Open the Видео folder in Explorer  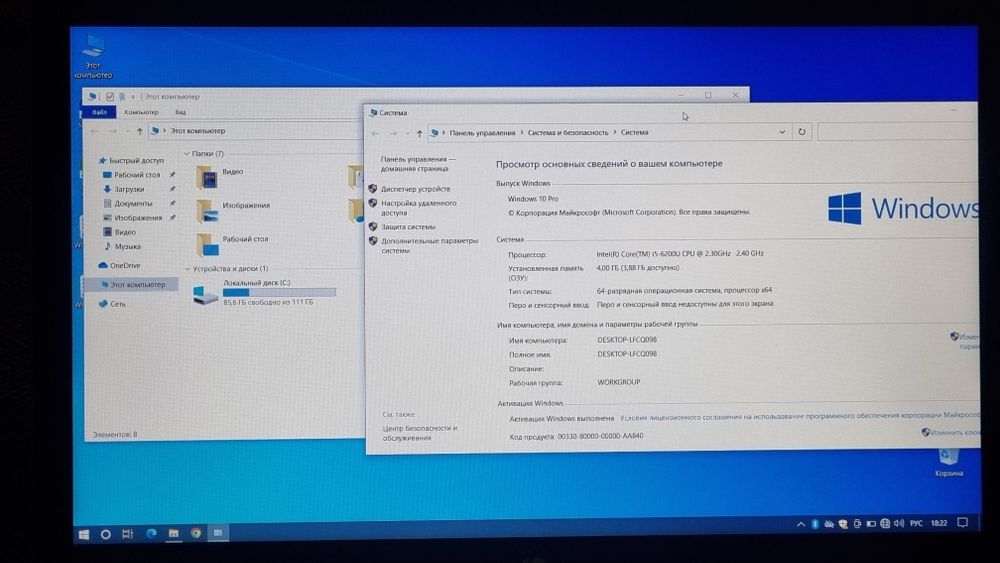point(221,177)
